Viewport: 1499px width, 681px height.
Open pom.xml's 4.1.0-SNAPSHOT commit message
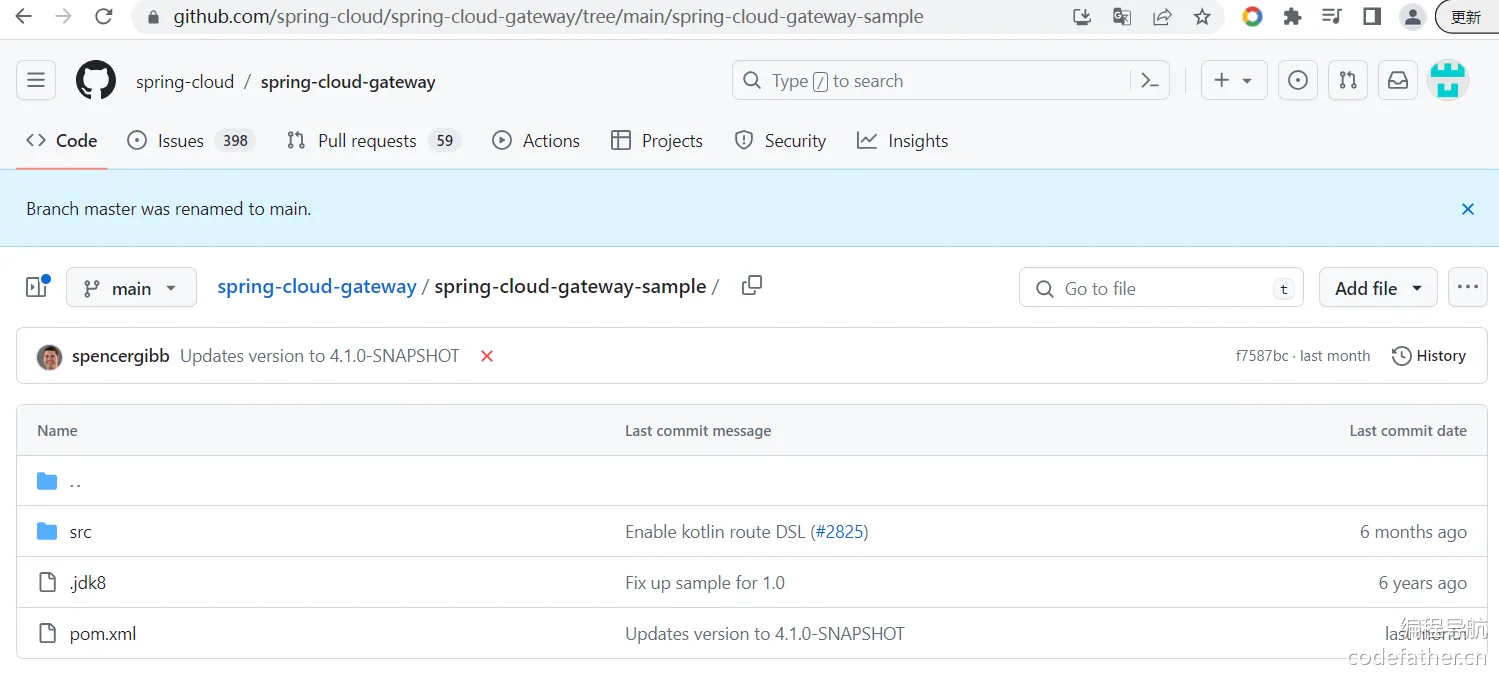pyautogui.click(x=765, y=634)
